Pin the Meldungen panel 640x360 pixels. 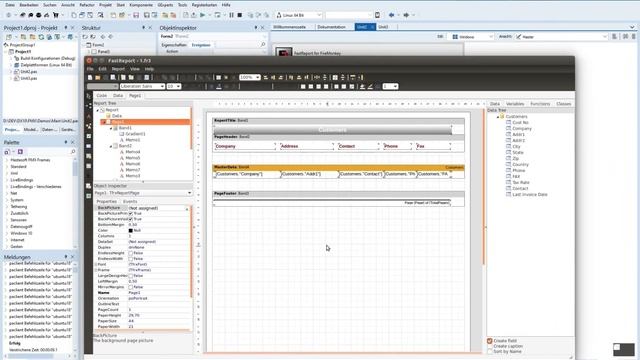(x=66, y=257)
